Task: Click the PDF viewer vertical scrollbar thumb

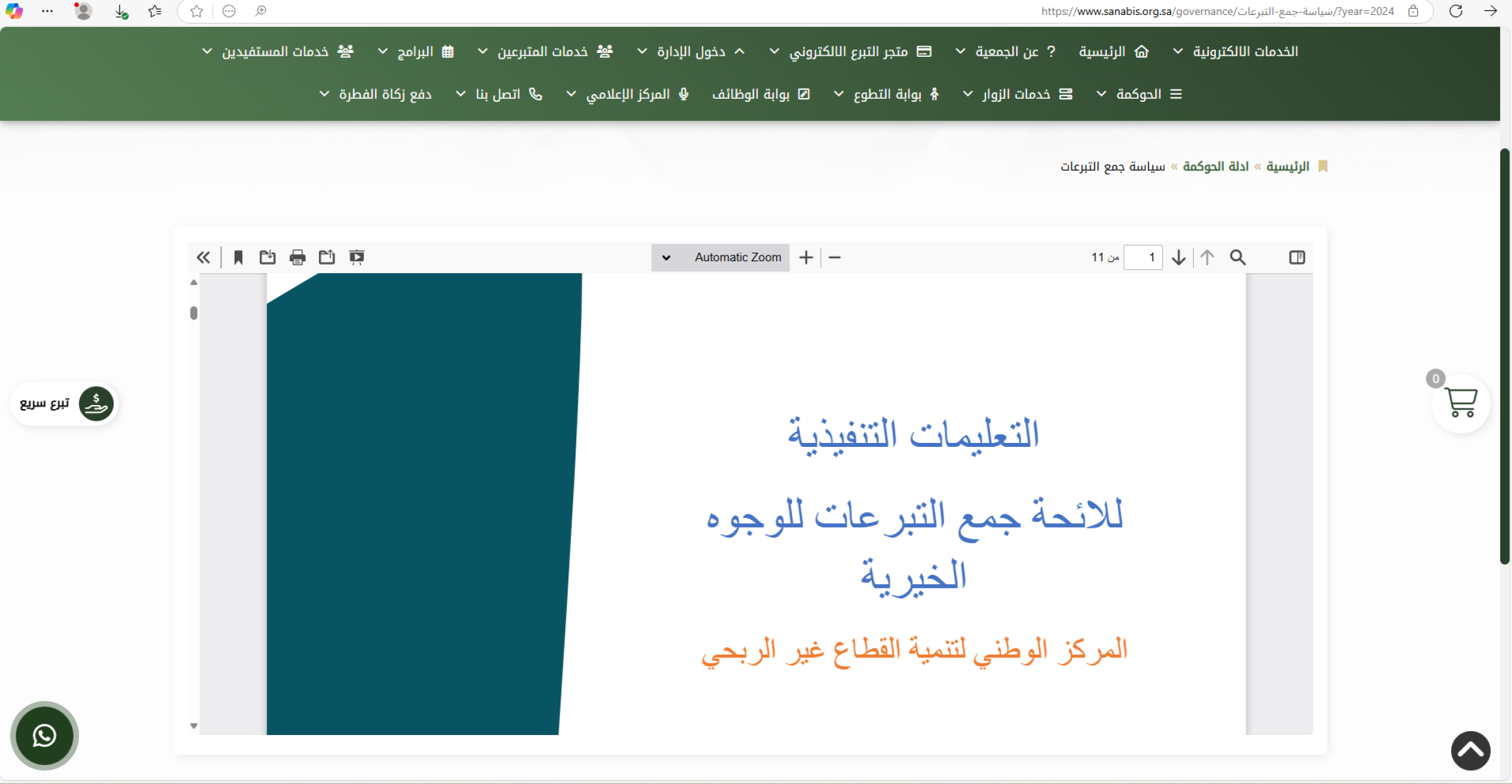Action: (x=193, y=313)
